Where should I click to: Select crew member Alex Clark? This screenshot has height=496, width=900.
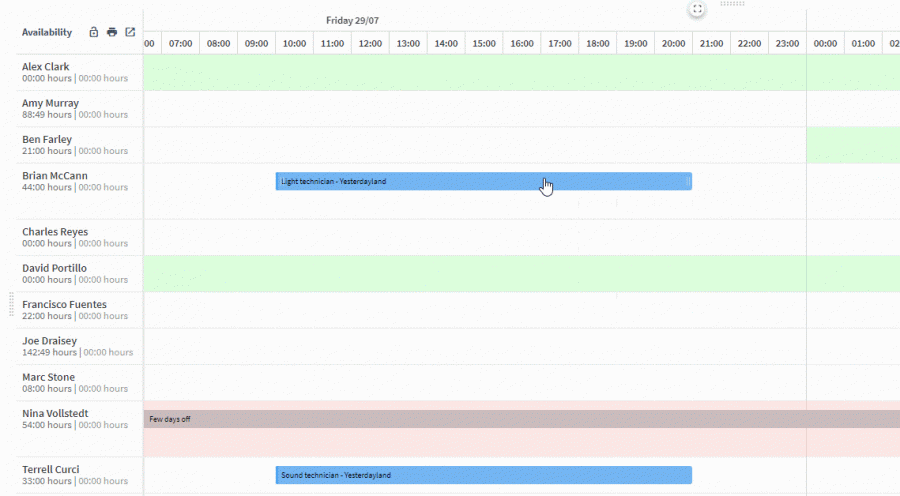[45, 67]
